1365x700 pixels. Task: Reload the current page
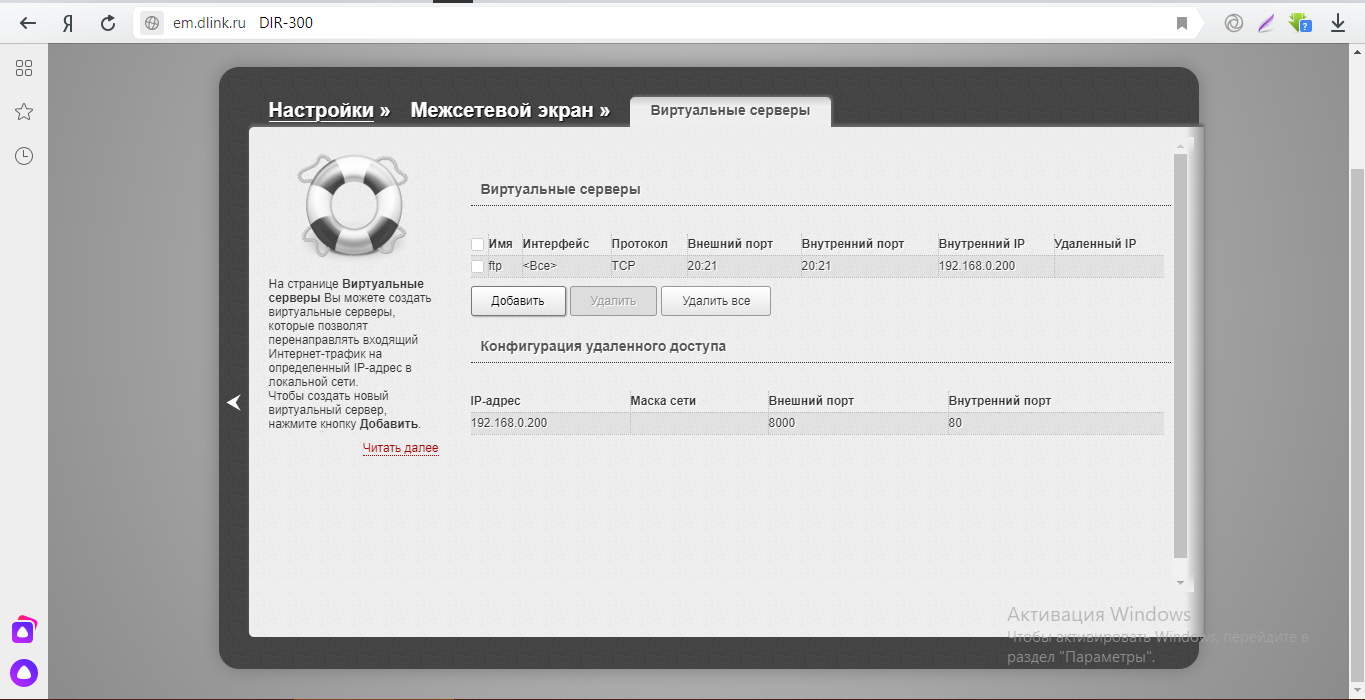[x=108, y=23]
